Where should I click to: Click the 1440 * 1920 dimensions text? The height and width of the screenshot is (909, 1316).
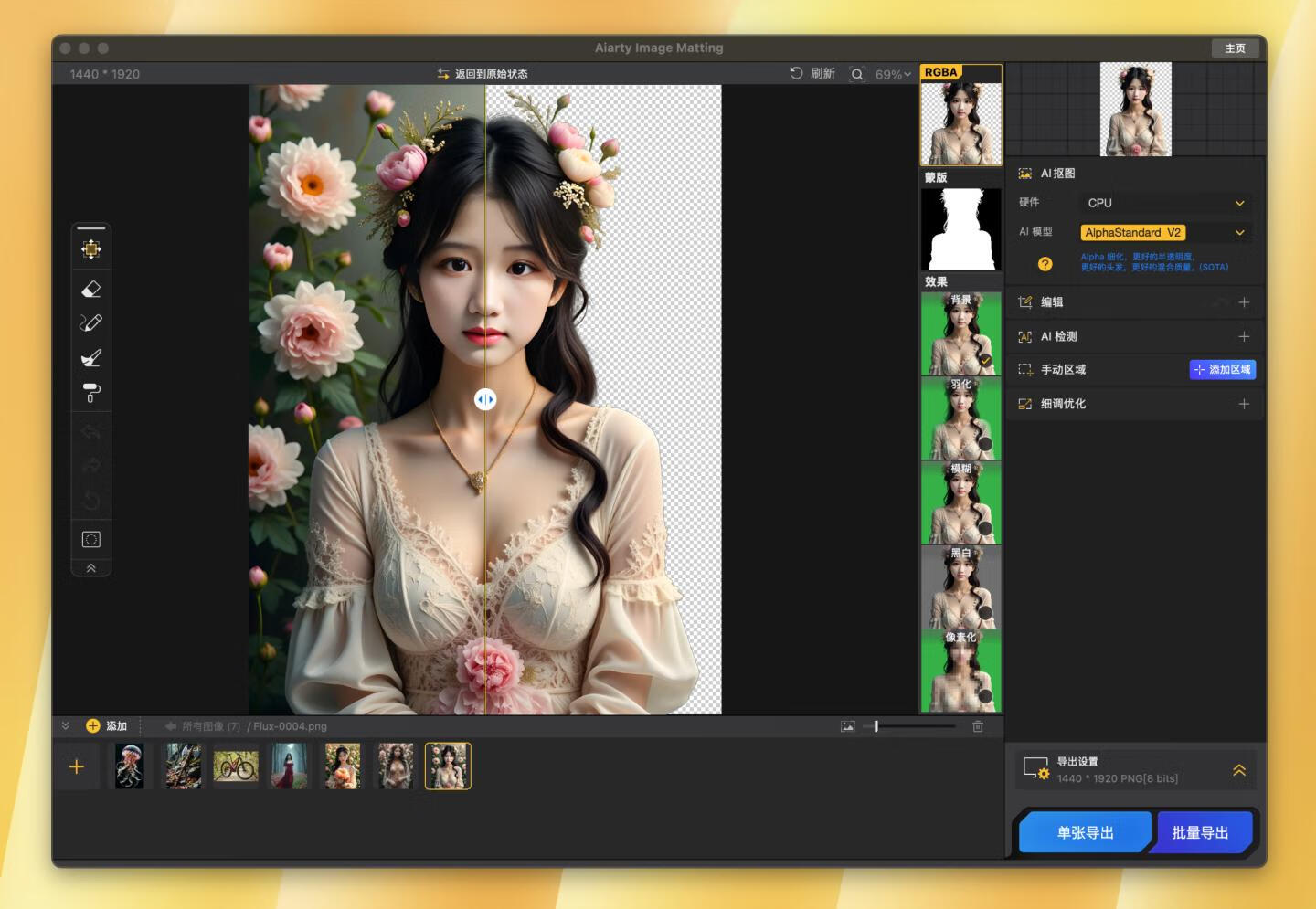[105, 74]
